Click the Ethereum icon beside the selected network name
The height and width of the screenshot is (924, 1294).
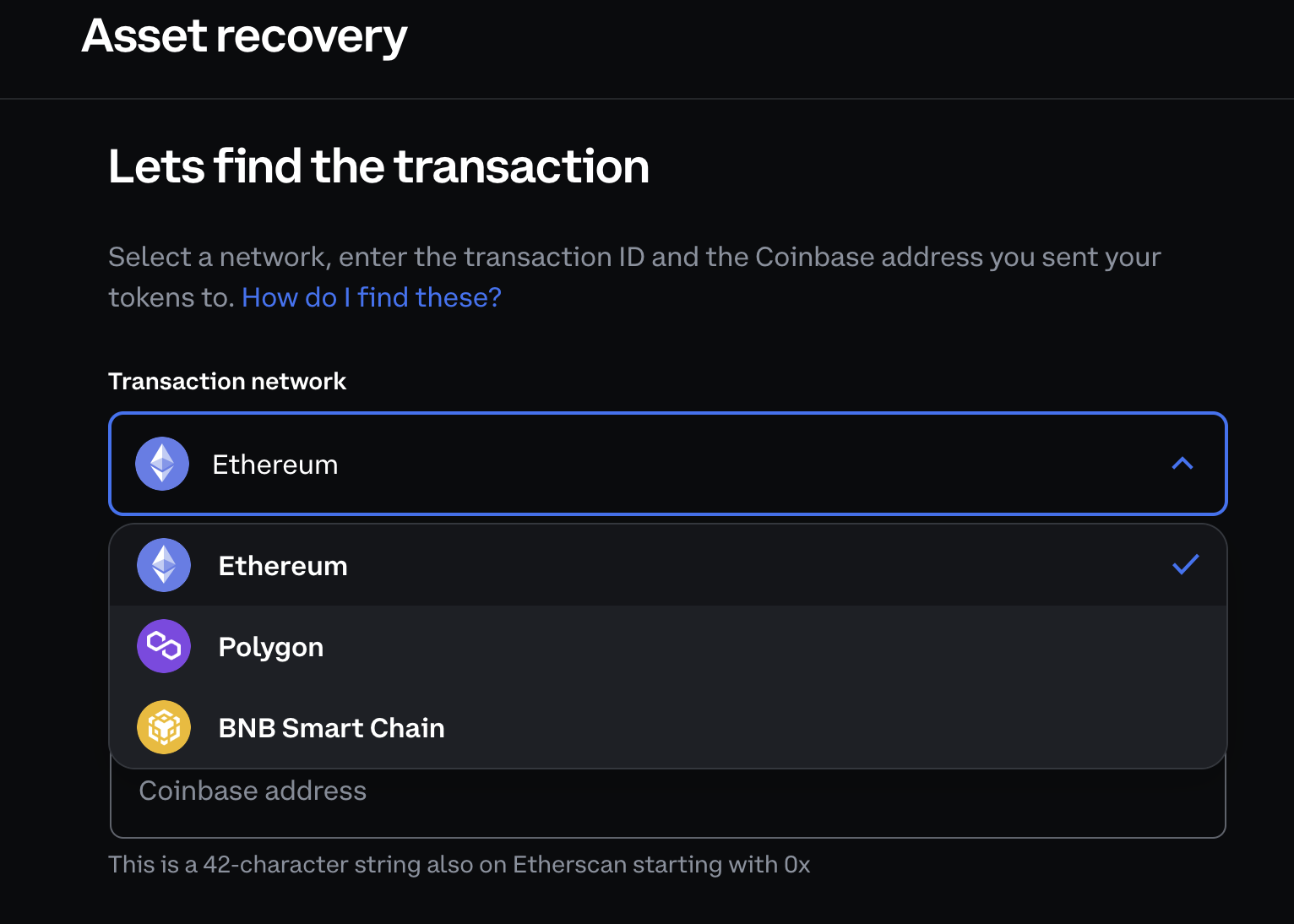tap(161, 464)
